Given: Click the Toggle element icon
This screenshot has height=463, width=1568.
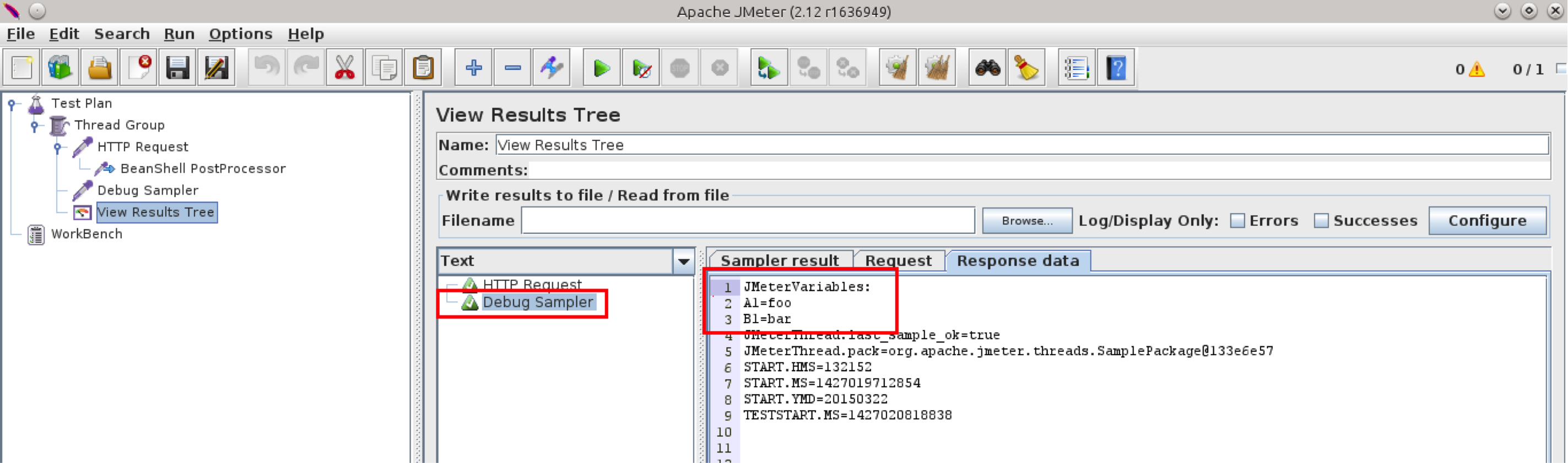Looking at the screenshot, I should 551,68.
